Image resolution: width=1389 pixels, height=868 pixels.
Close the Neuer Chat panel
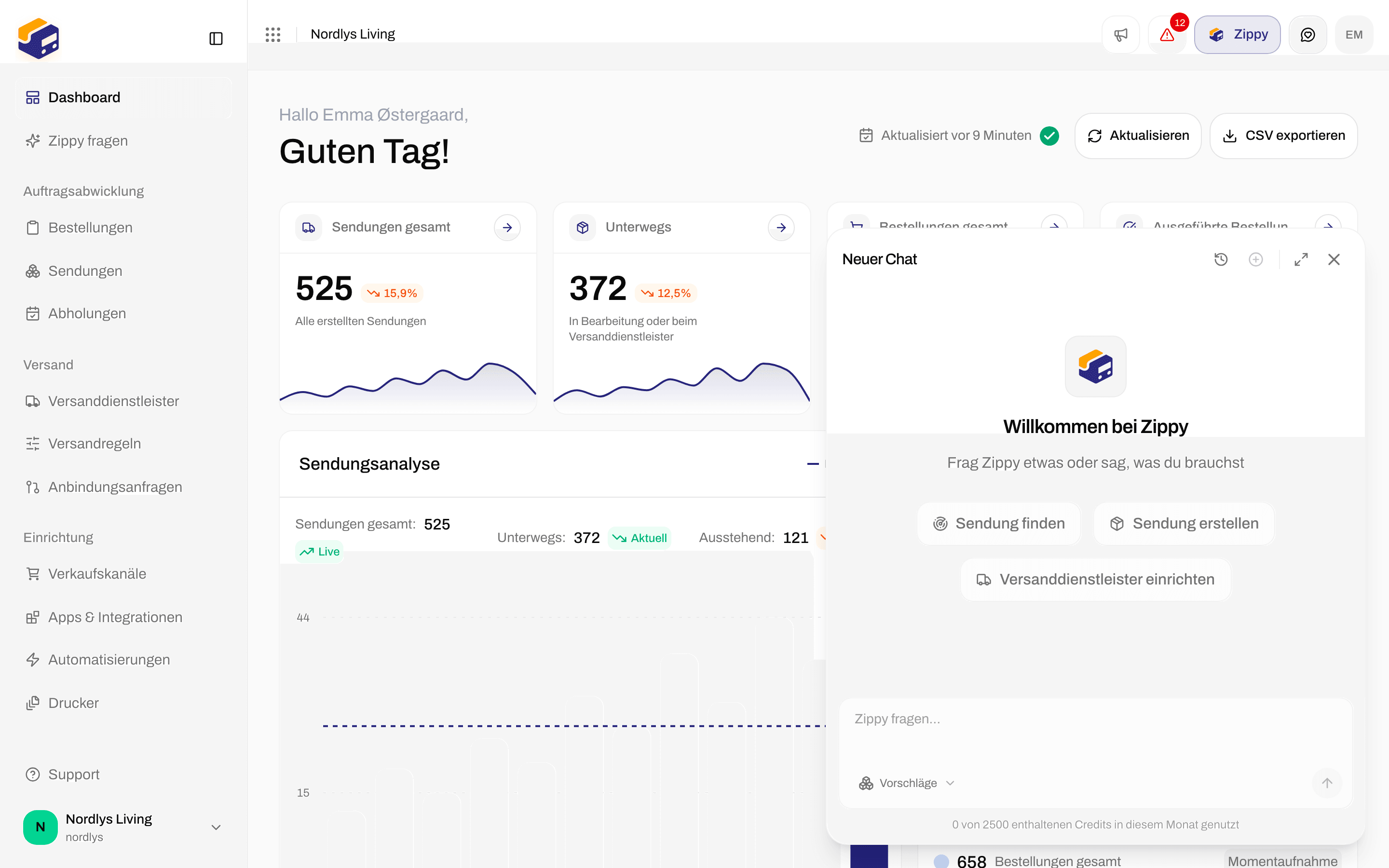pyautogui.click(x=1334, y=259)
